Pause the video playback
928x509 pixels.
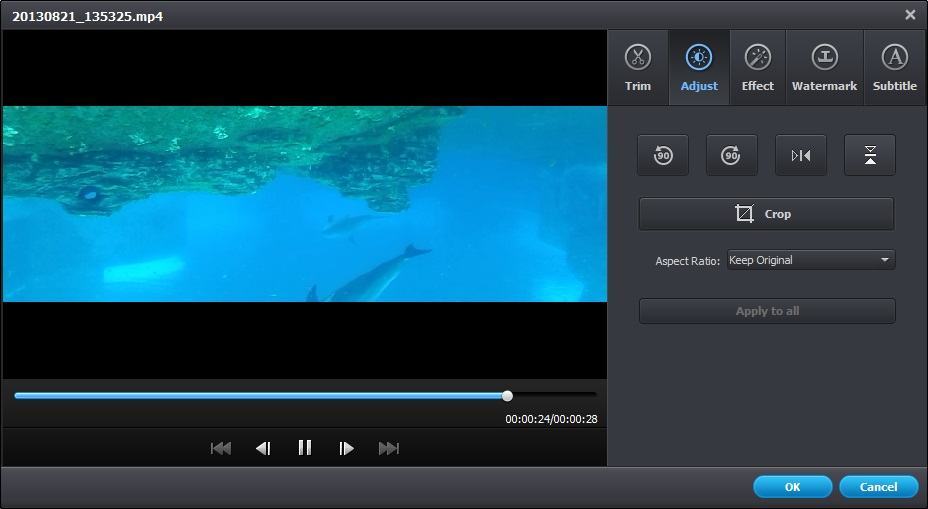coord(305,447)
